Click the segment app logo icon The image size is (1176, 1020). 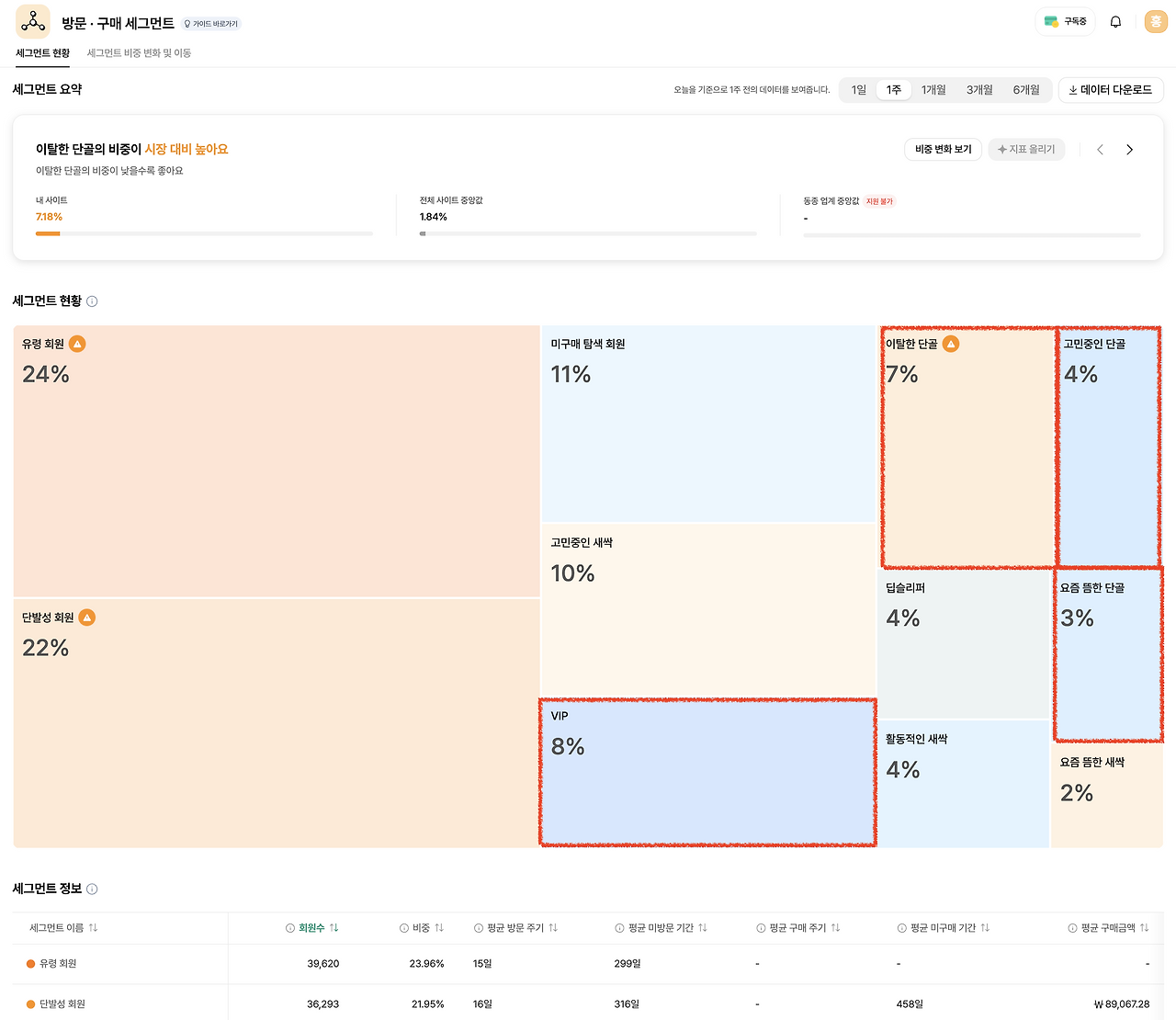[x=33, y=21]
